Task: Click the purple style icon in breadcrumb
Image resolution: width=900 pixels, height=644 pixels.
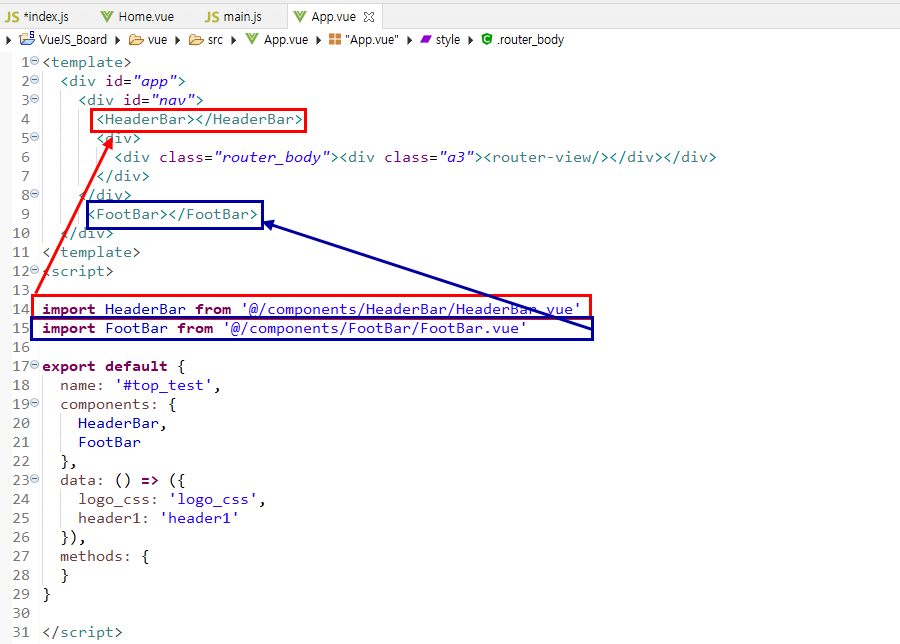Action: [x=425, y=39]
